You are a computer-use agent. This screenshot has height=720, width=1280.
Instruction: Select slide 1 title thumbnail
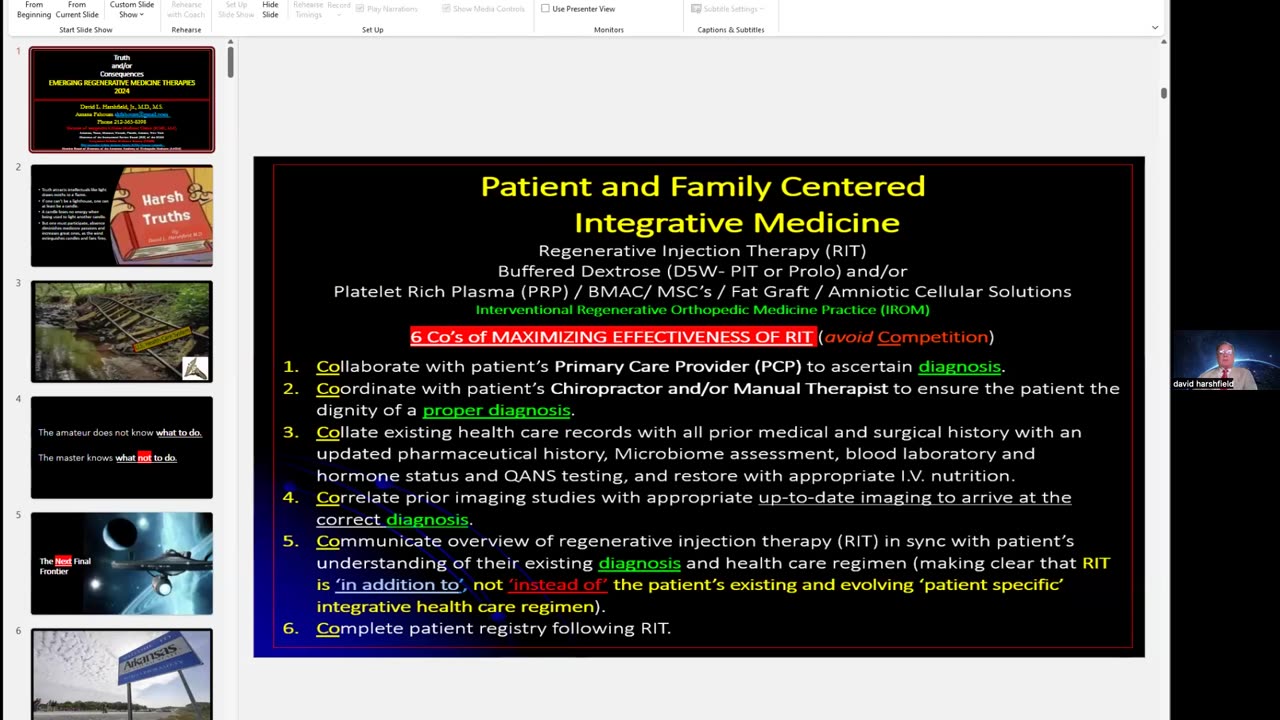[x=122, y=99]
